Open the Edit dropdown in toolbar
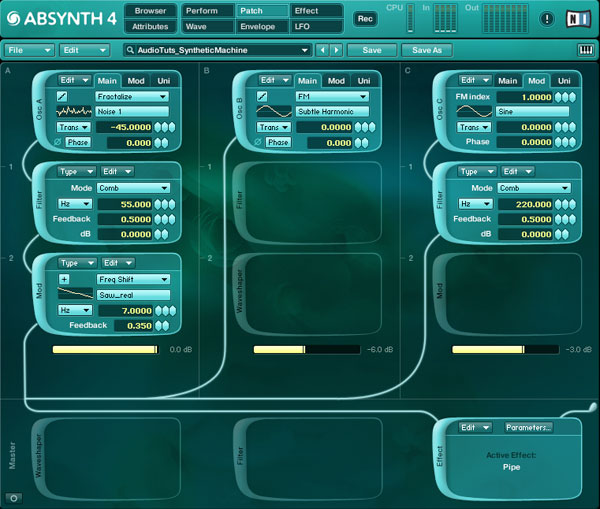 coord(85,50)
